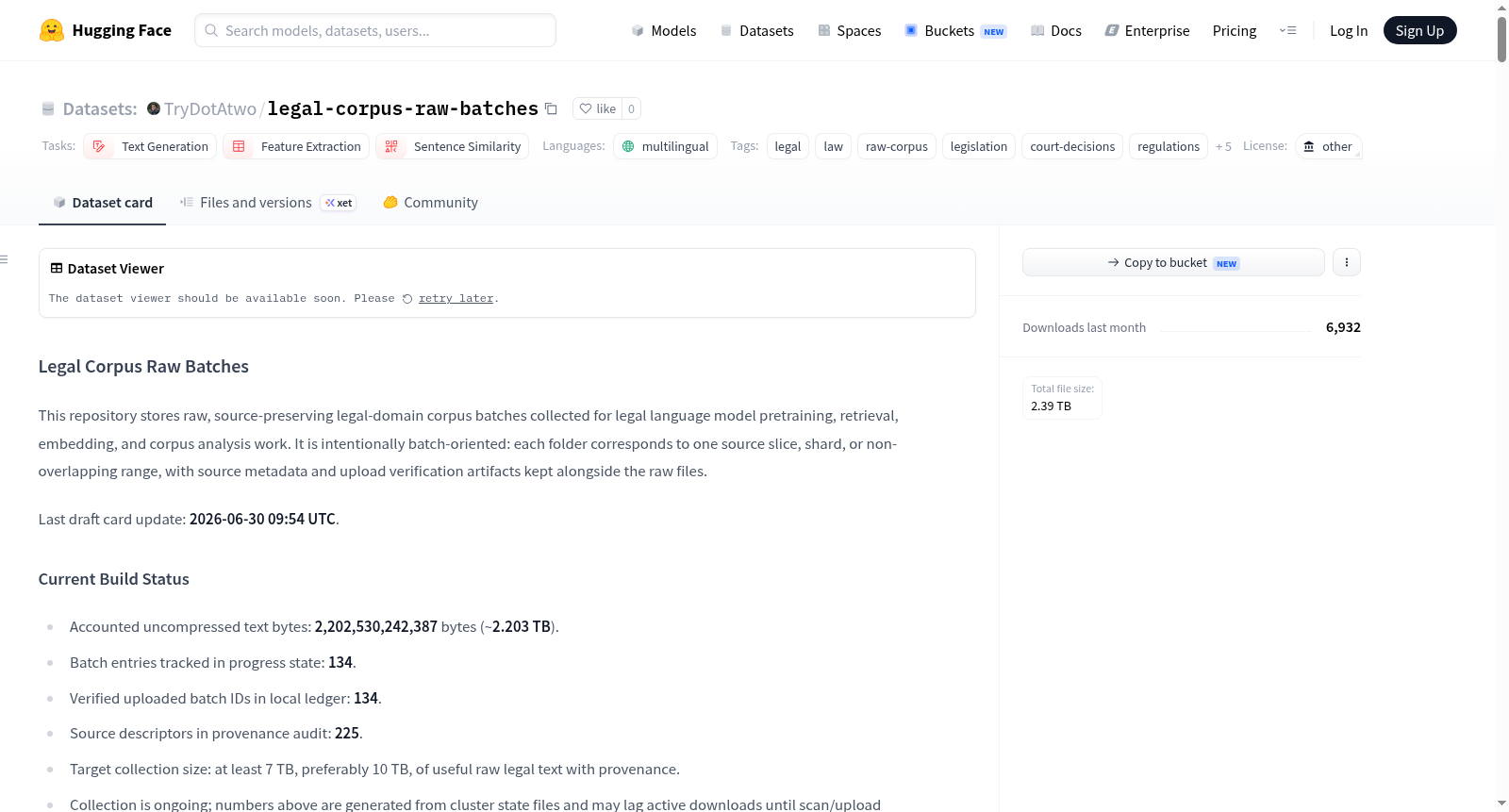The width and height of the screenshot is (1509, 812).
Task: Select the Sentence Similarity task tag
Action: click(x=453, y=146)
